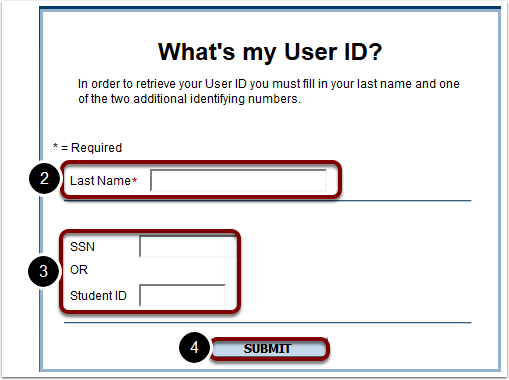Click step number 4 circle marker
The width and height of the screenshot is (509, 380).
194,347
